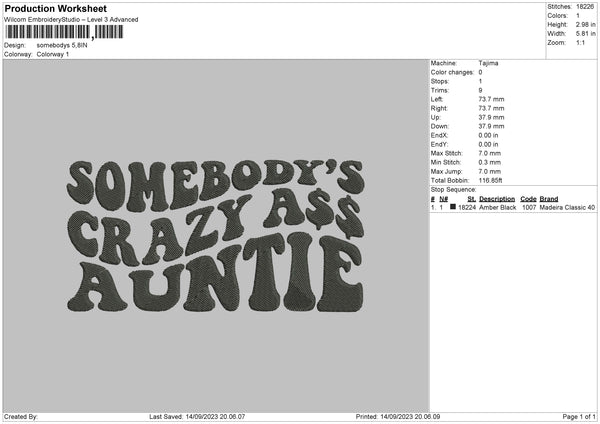The width and height of the screenshot is (600, 424).
Task: Click the Madeira Classic 40 brand entry
Action: pos(567,207)
